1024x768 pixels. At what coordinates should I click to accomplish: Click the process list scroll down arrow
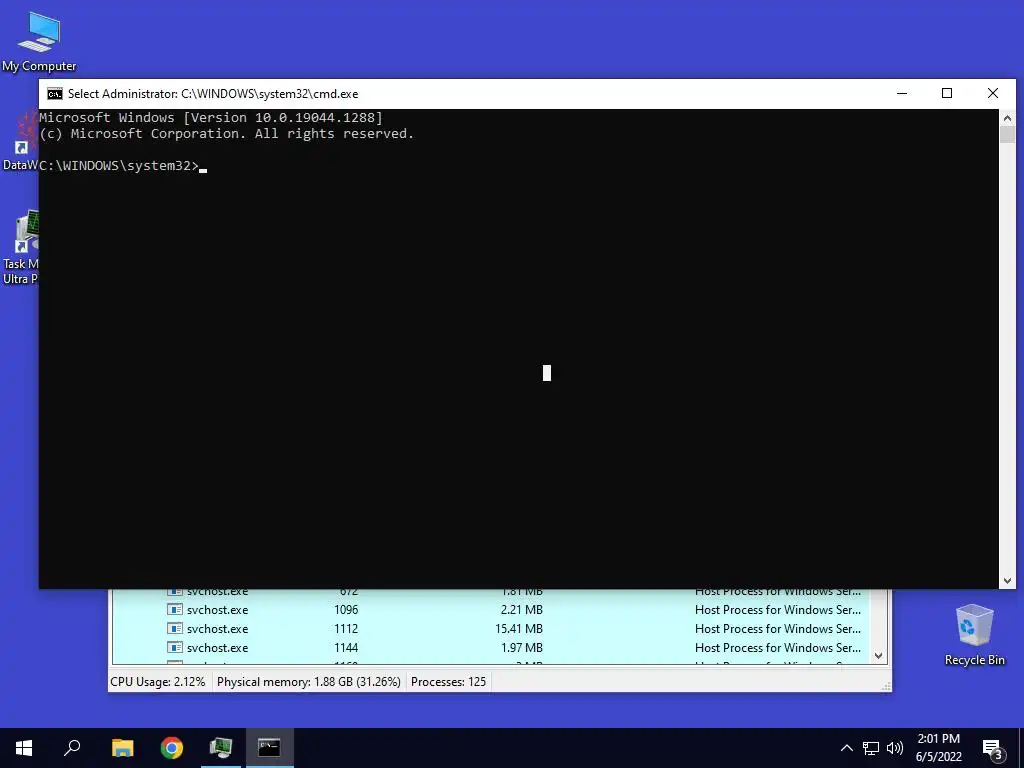878,656
